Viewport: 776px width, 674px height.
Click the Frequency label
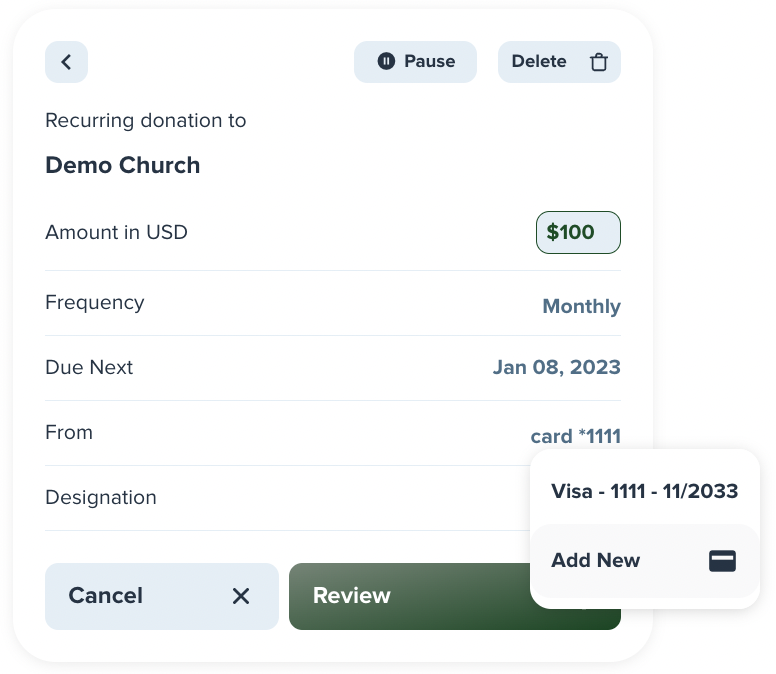95,303
